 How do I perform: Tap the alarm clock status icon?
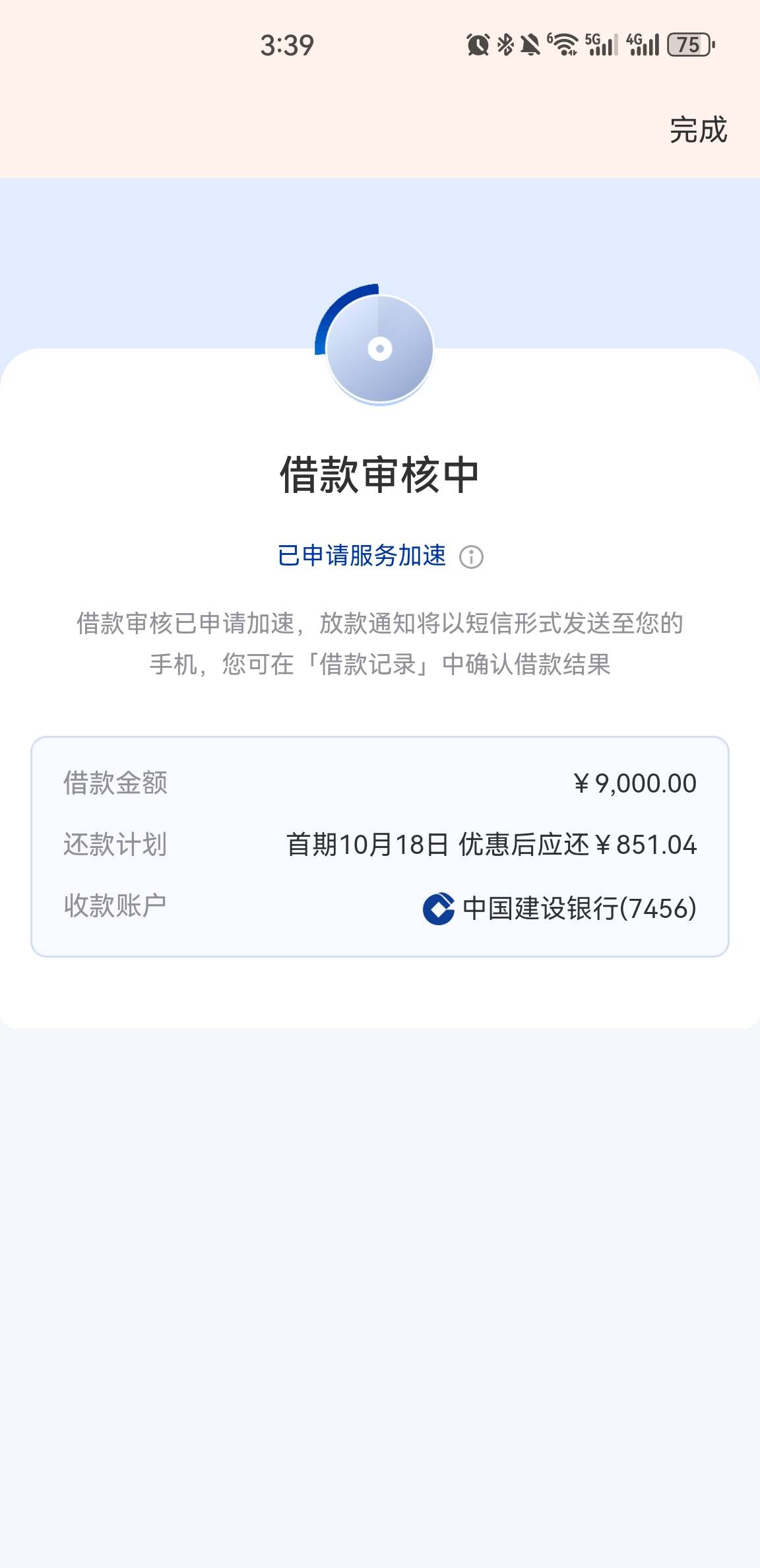(478, 45)
